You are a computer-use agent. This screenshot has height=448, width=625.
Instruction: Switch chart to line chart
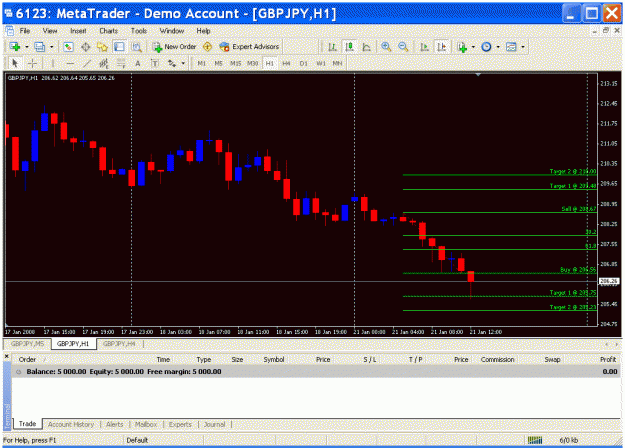coord(366,47)
